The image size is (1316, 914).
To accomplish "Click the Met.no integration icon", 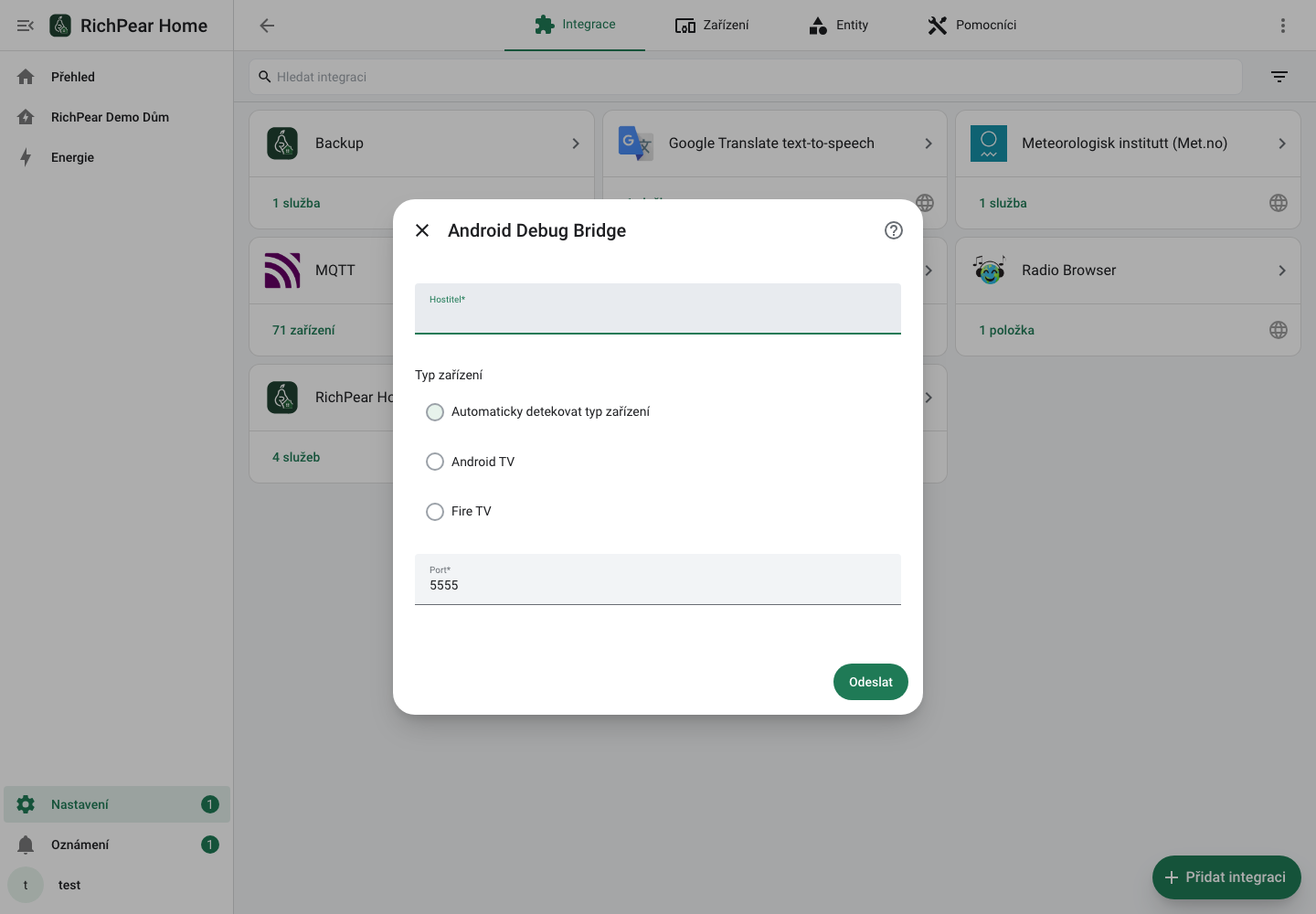I will [989, 143].
